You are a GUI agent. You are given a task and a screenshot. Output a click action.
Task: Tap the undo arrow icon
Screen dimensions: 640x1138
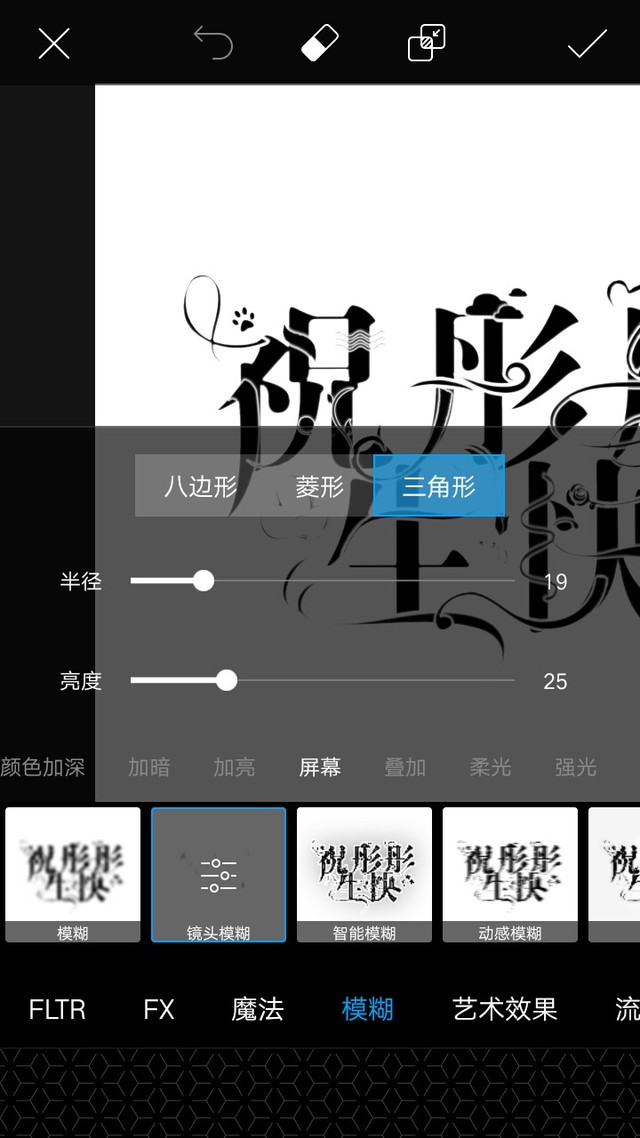click(213, 44)
